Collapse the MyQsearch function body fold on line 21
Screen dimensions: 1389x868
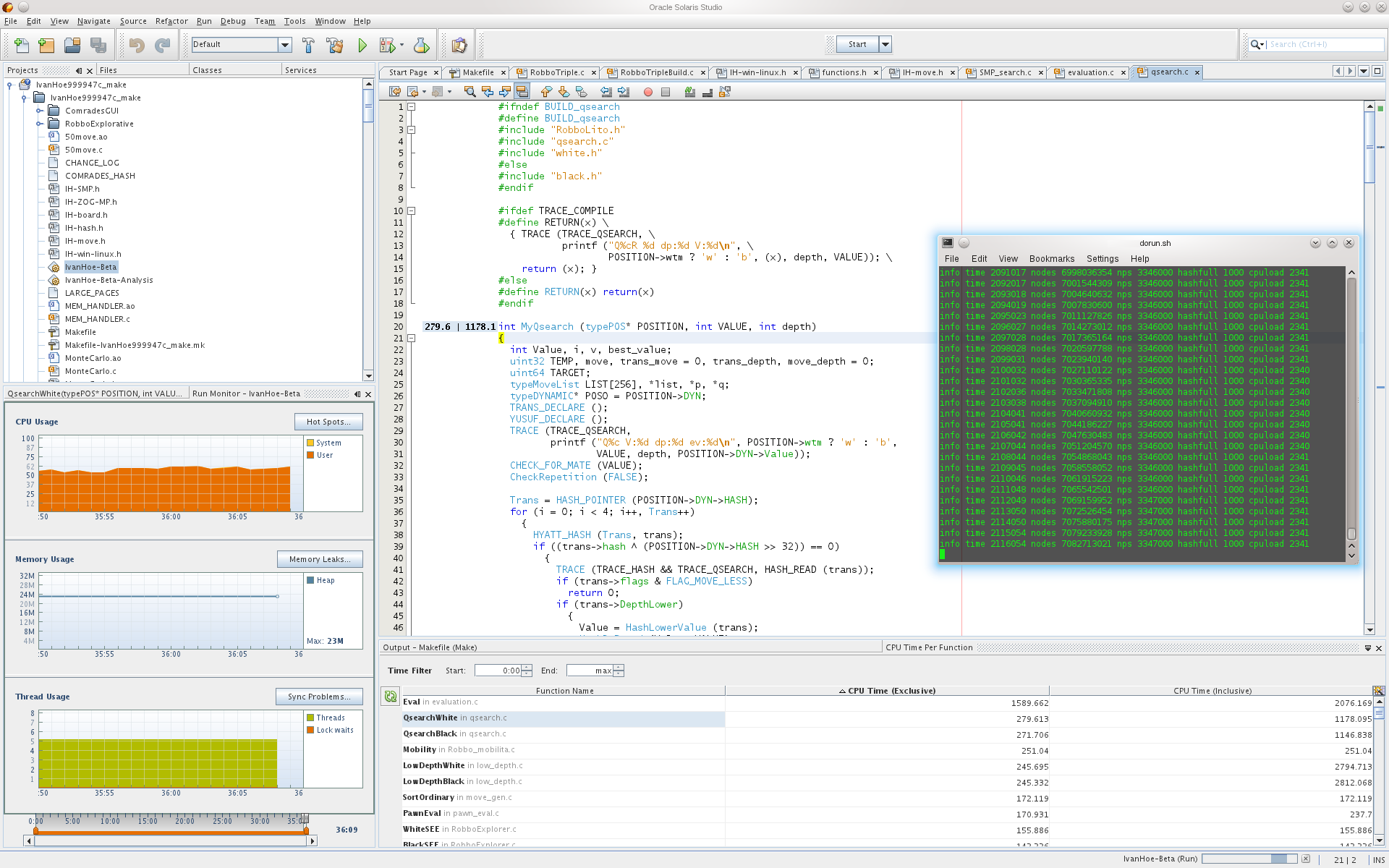pyautogui.click(x=412, y=338)
